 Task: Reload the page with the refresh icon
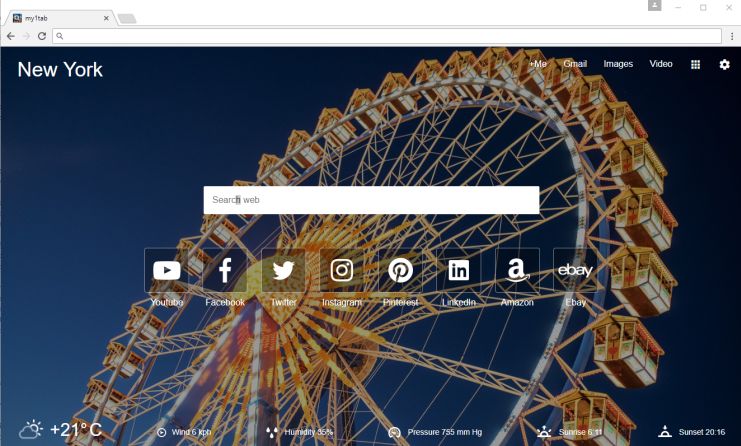pos(42,36)
